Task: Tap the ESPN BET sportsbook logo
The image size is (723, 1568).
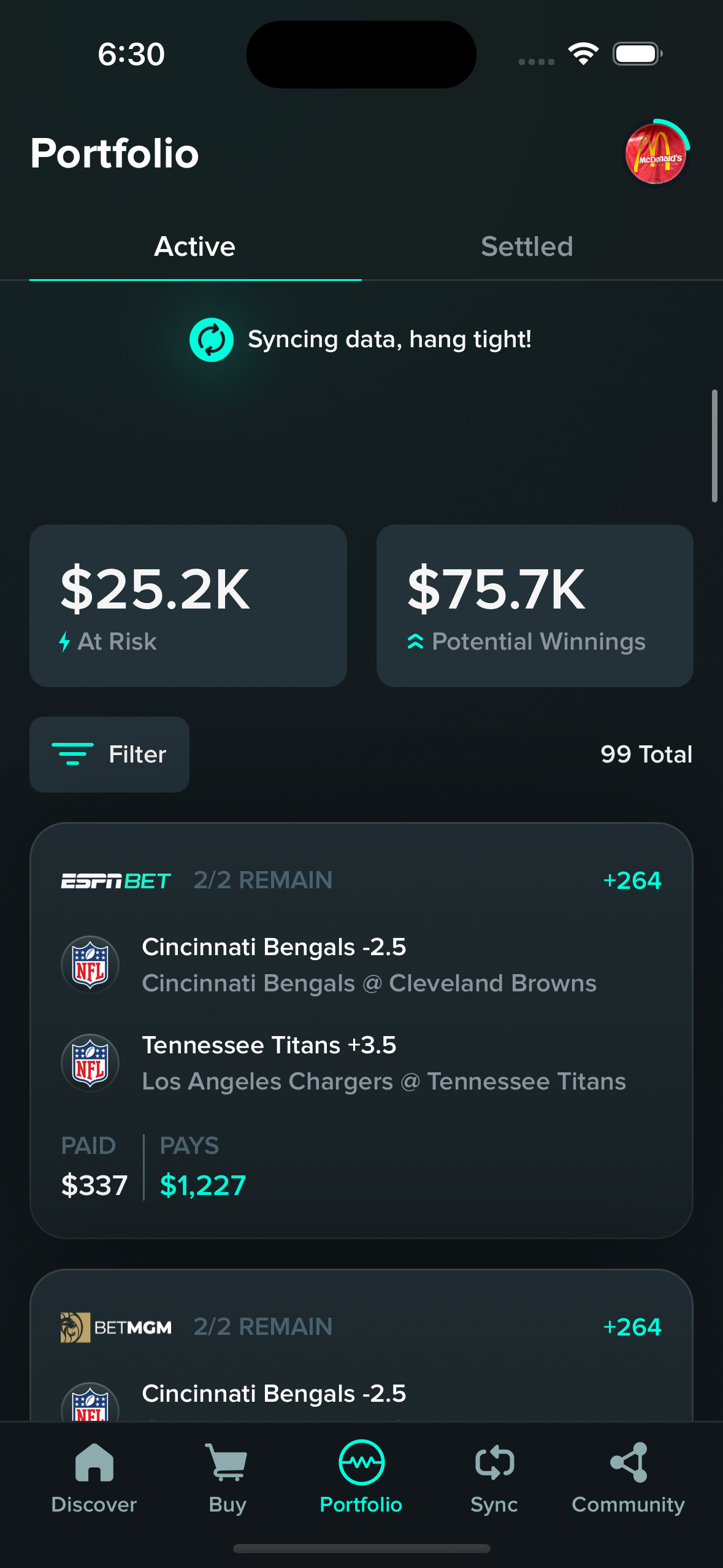Action: click(x=116, y=881)
